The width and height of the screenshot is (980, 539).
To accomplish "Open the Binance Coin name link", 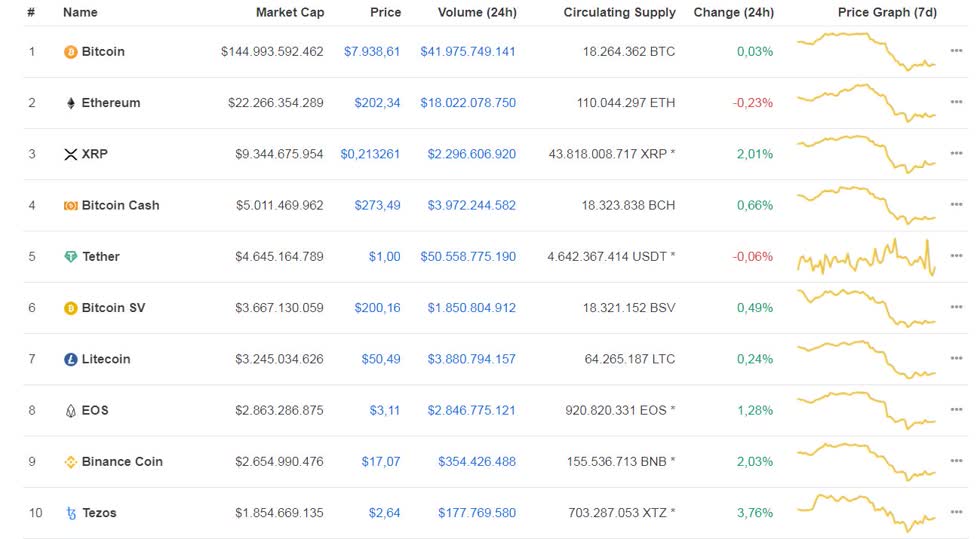I will tap(122, 461).
